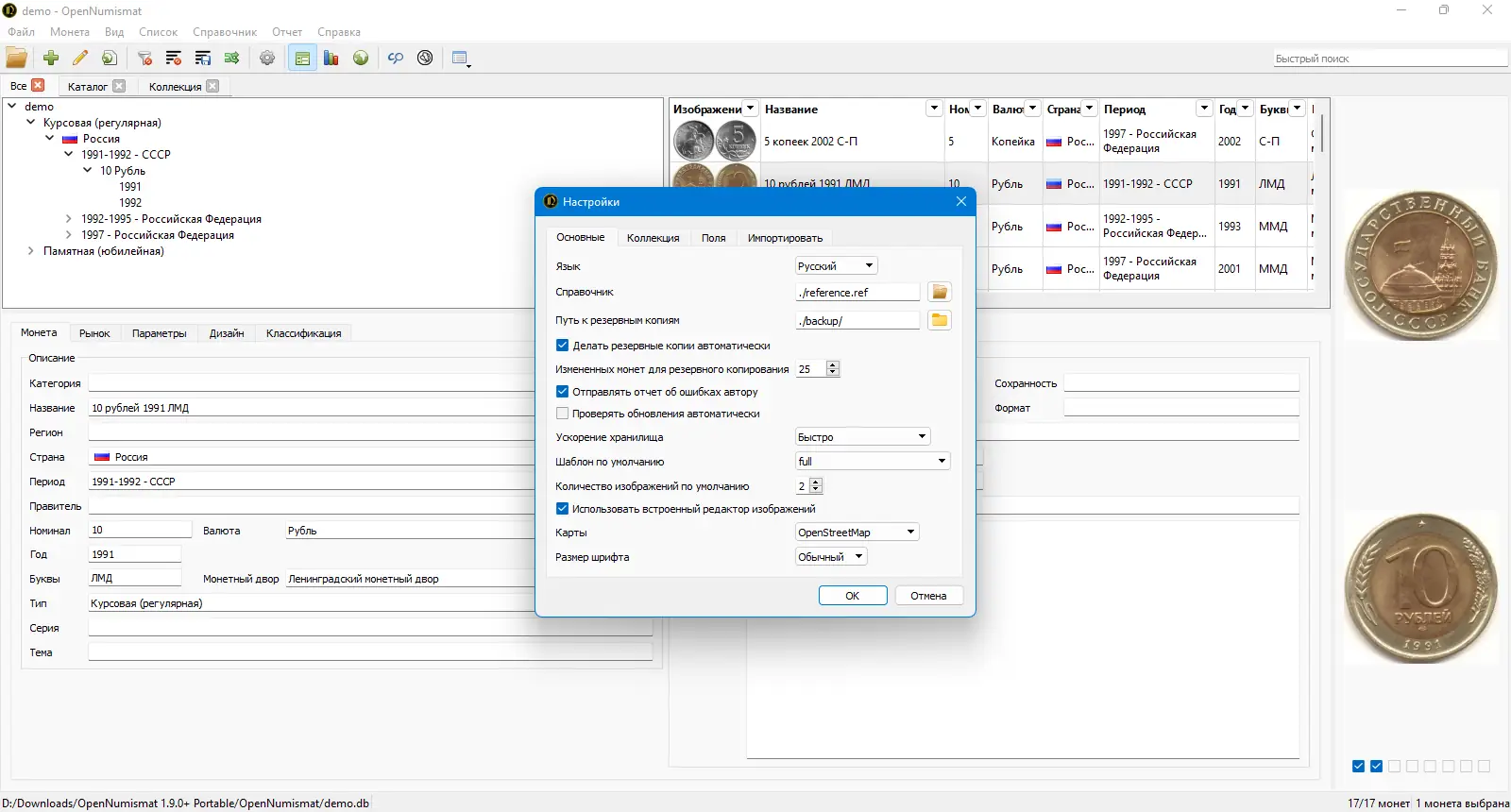Open the Импортировать settings tab
Image resolution: width=1511 pixels, height=812 pixels.
pyautogui.click(x=785, y=238)
